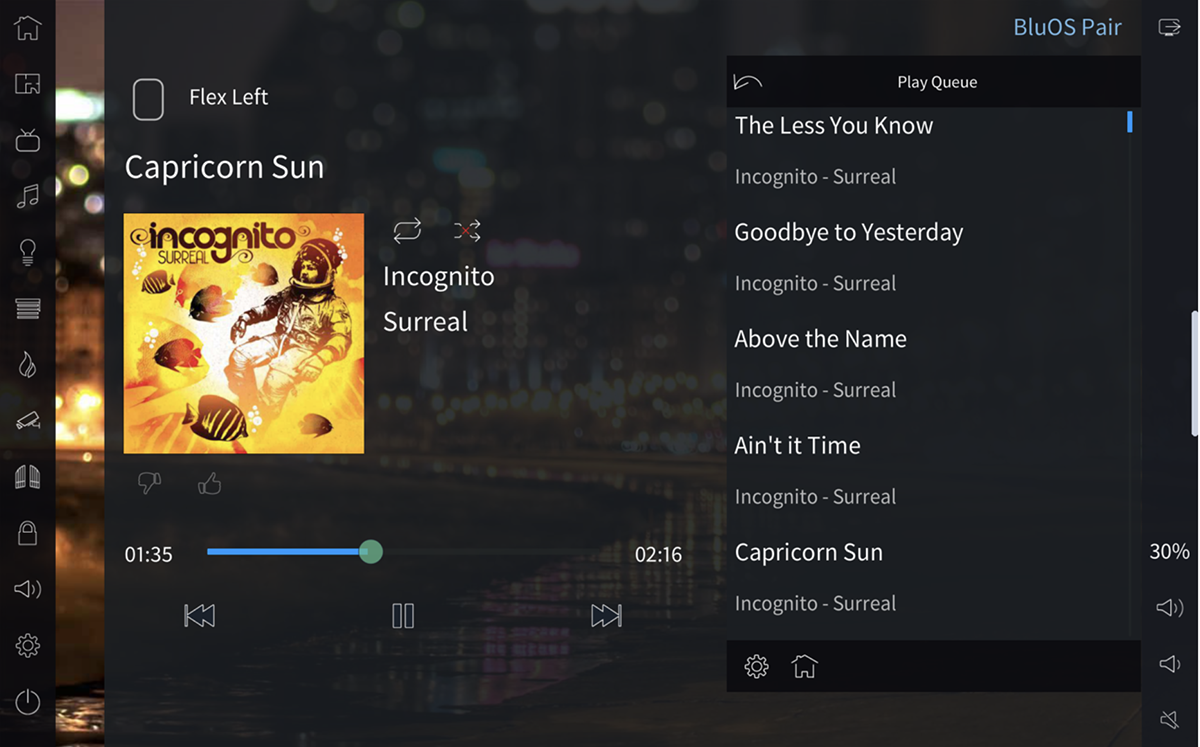
Task: Click the Flex Left player name
Action: pyautogui.click(x=229, y=97)
